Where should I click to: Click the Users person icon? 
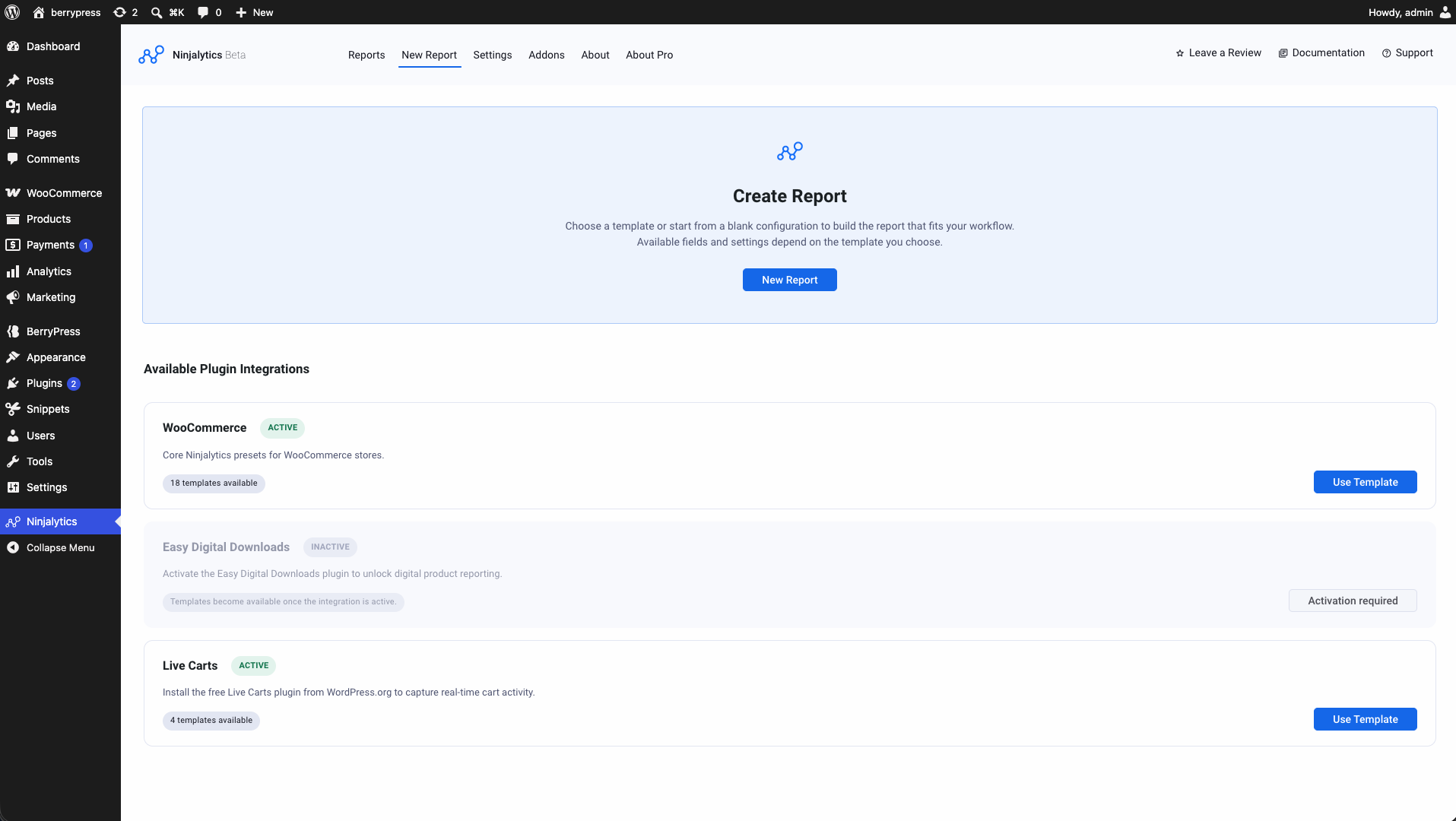point(13,436)
